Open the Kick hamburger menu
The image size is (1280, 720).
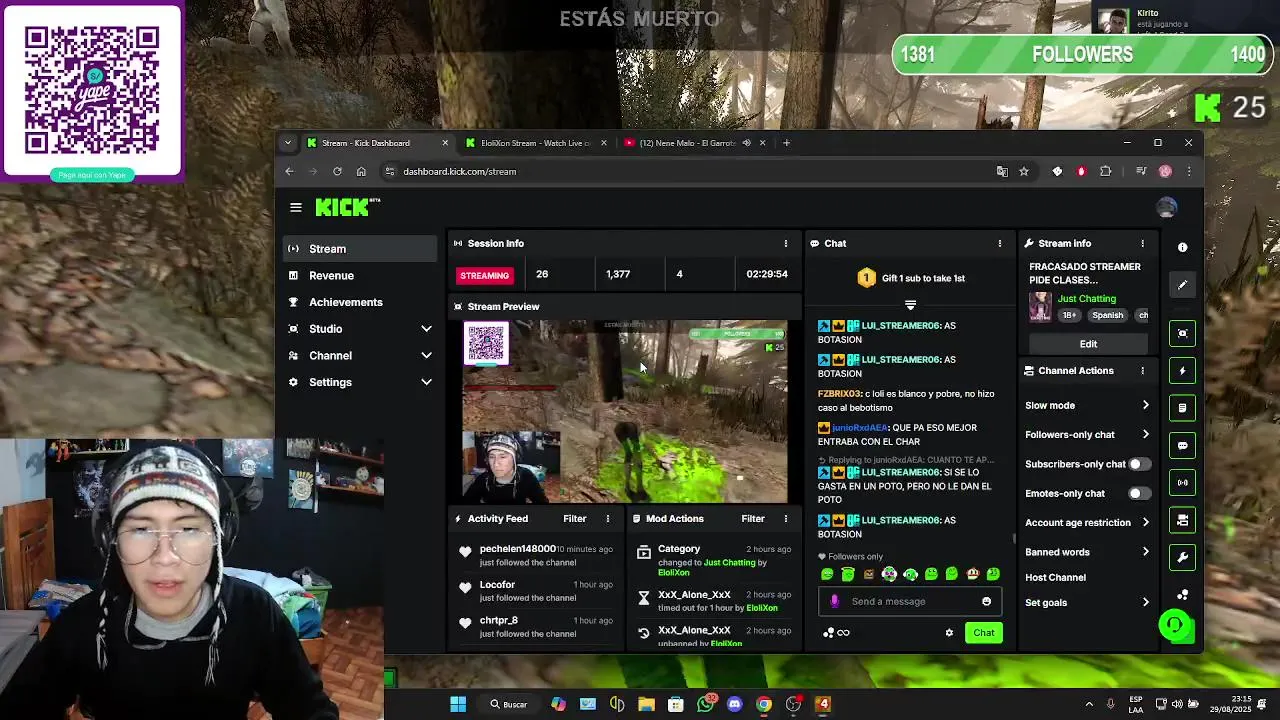(x=296, y=207)
